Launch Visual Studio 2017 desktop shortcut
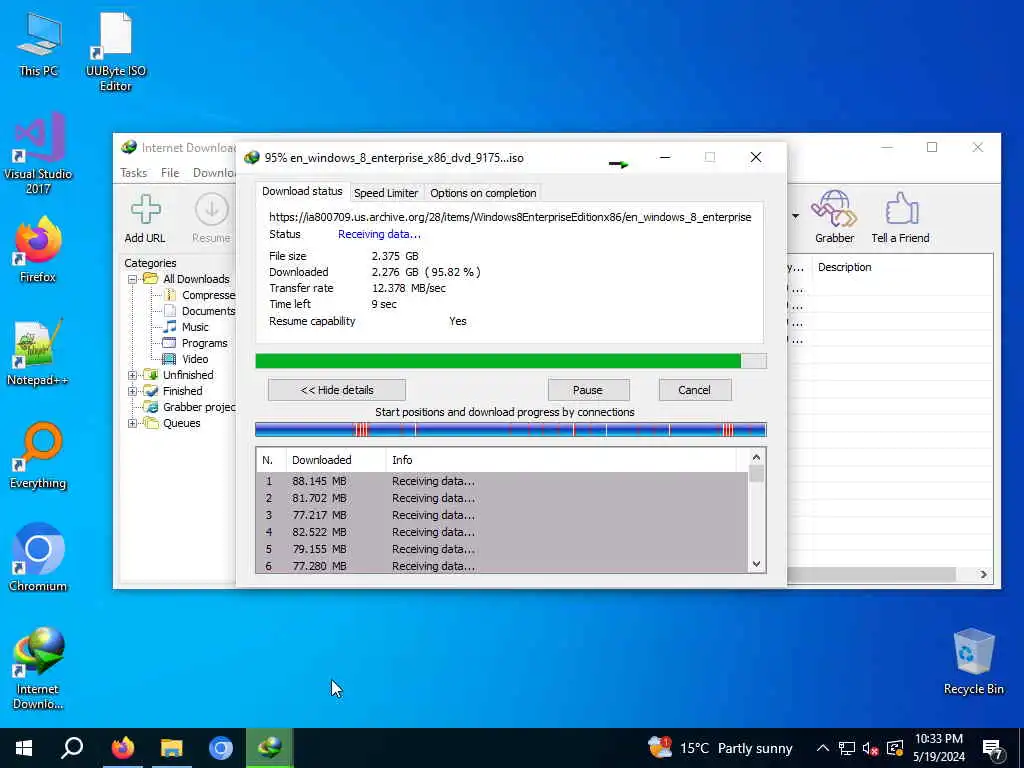The image size is (1024, 768). 38,154
